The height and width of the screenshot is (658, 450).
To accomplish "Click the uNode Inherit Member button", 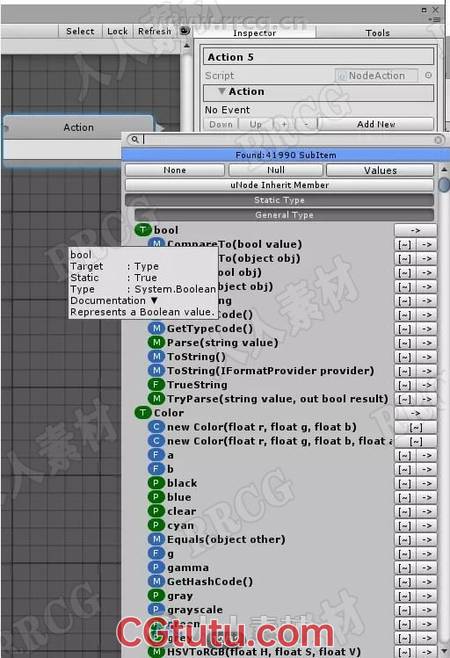I will [x=279, y=185].
